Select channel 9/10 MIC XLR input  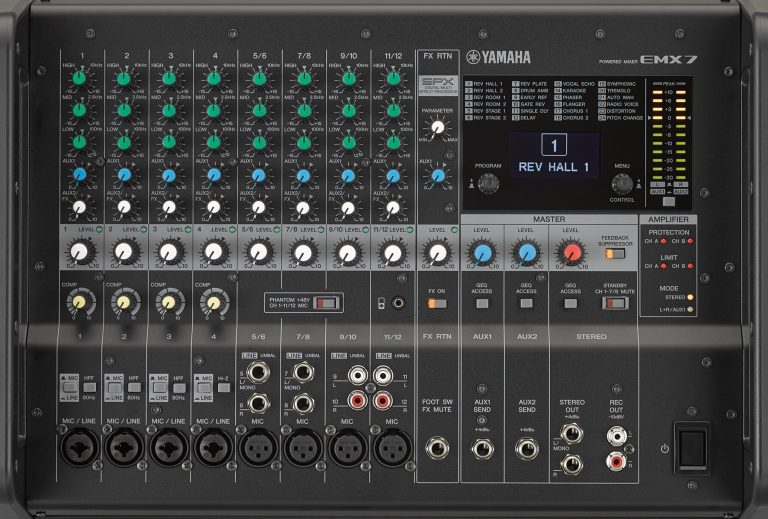[348, 448]
